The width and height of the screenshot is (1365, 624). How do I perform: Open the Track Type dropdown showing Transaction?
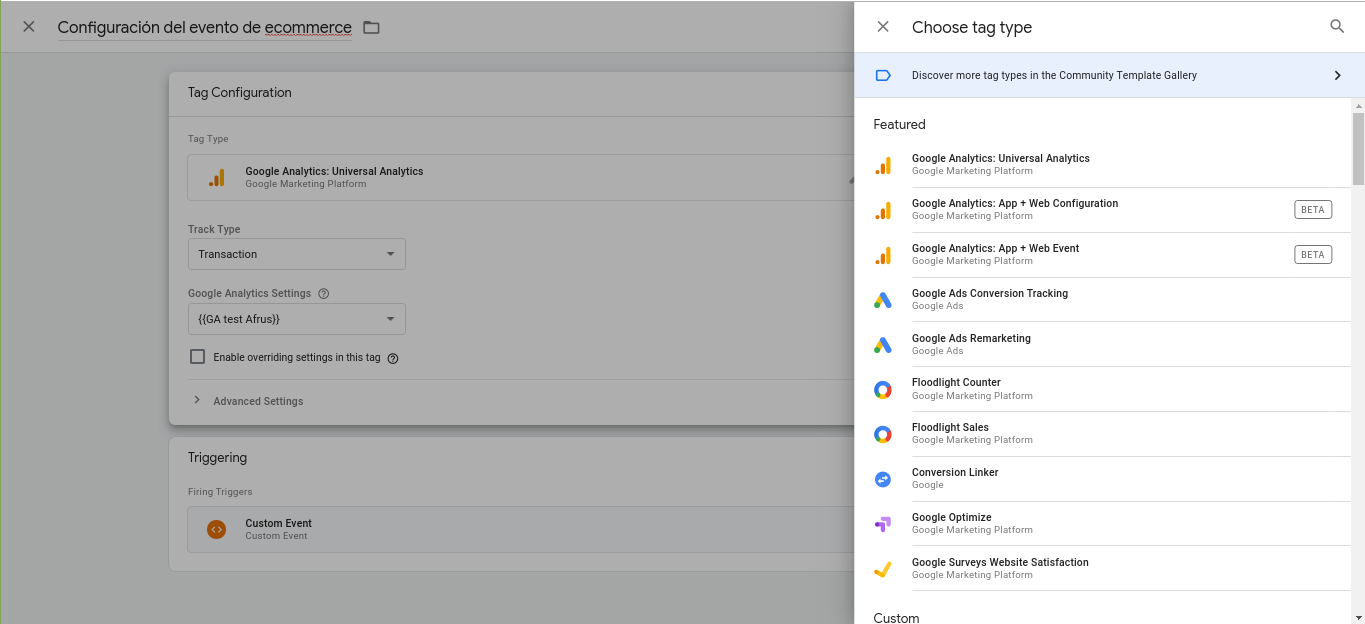(x=297, y=254)
